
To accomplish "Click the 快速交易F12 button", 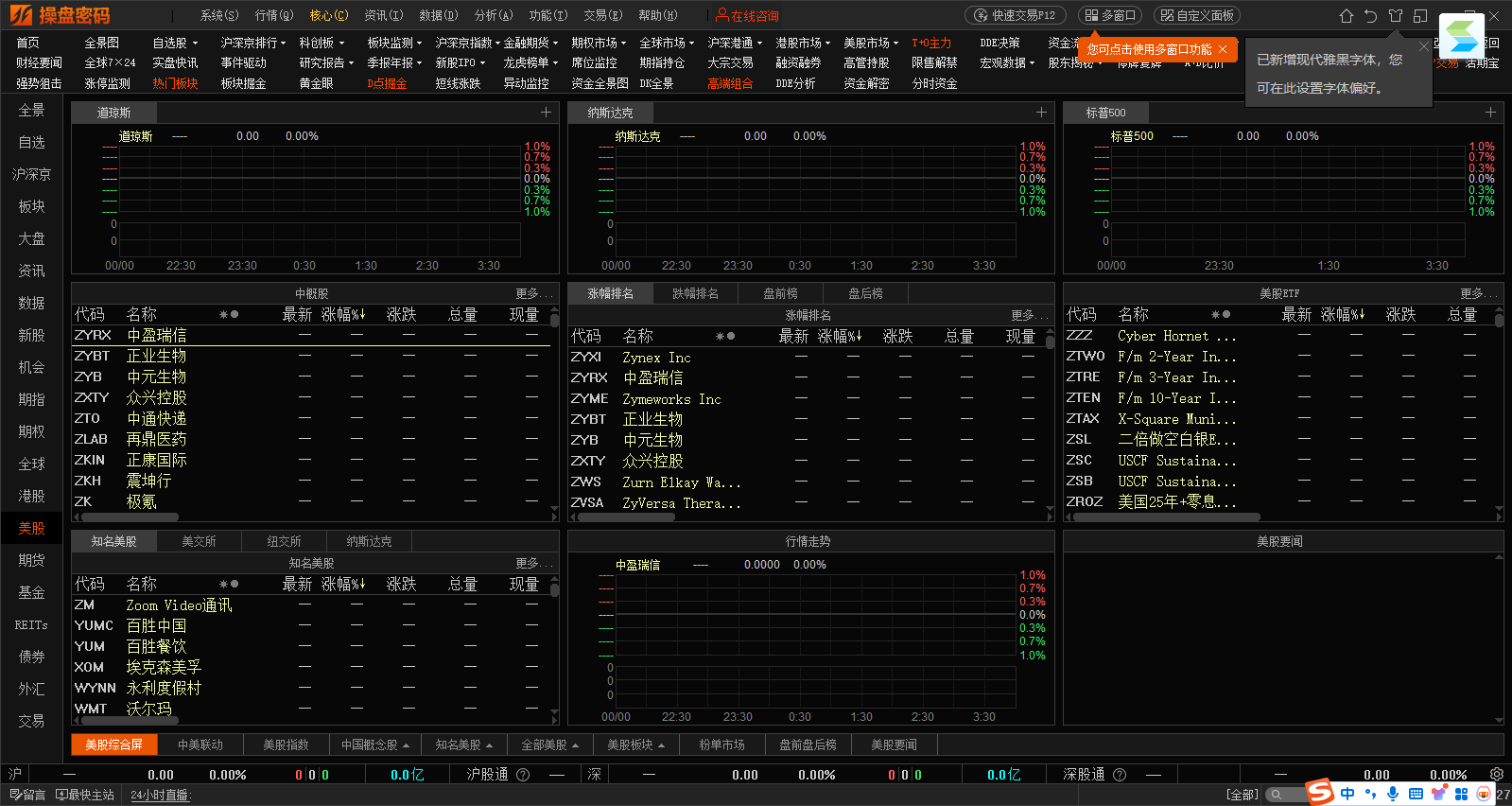I will [x=1016, y=15].
